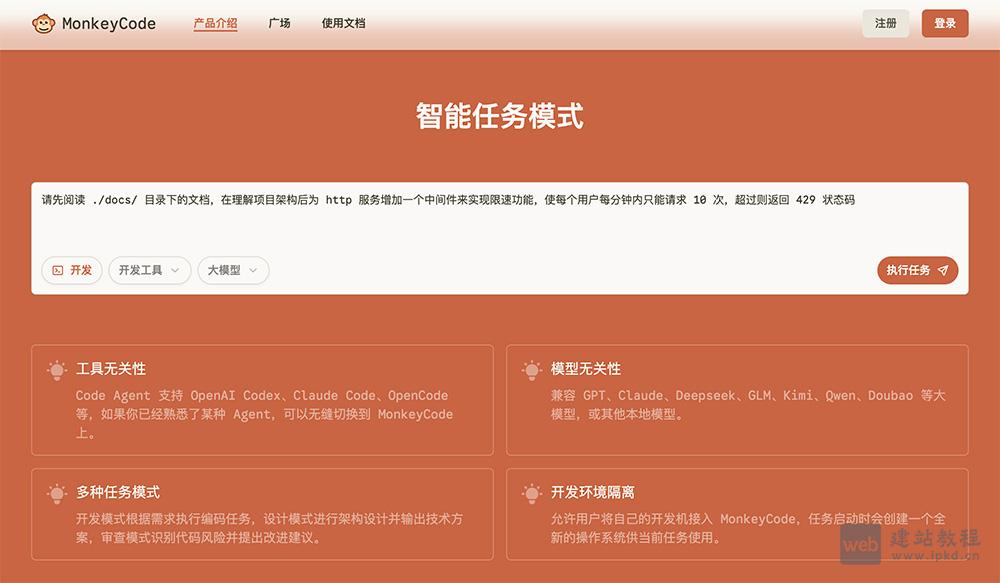Toggle the 开发 task mode
This screenshot has width=1000, height=583.
coord(71,270)
